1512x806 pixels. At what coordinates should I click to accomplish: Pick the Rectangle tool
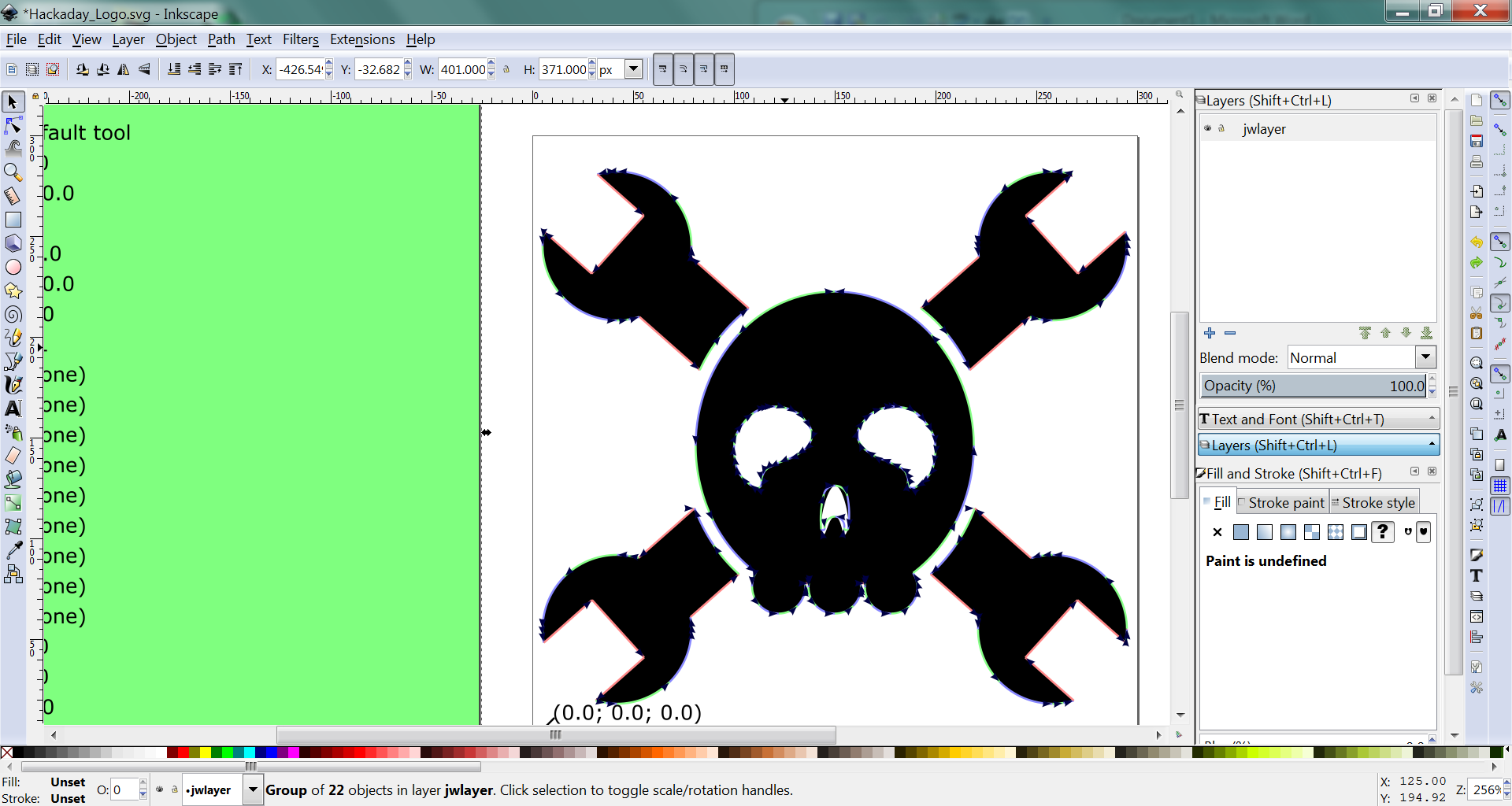click(13, 220)
